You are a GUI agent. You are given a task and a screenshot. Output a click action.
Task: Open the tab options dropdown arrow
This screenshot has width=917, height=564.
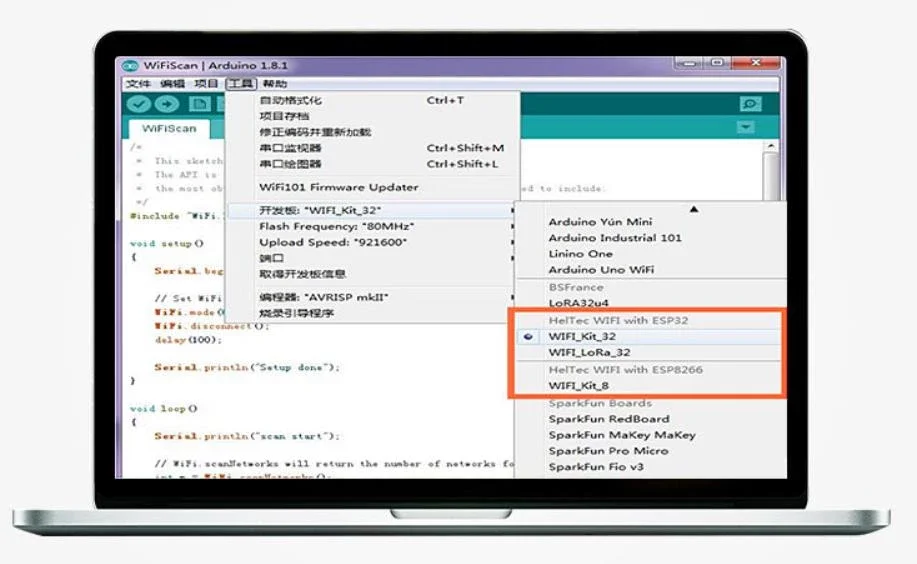coord(746,127)
